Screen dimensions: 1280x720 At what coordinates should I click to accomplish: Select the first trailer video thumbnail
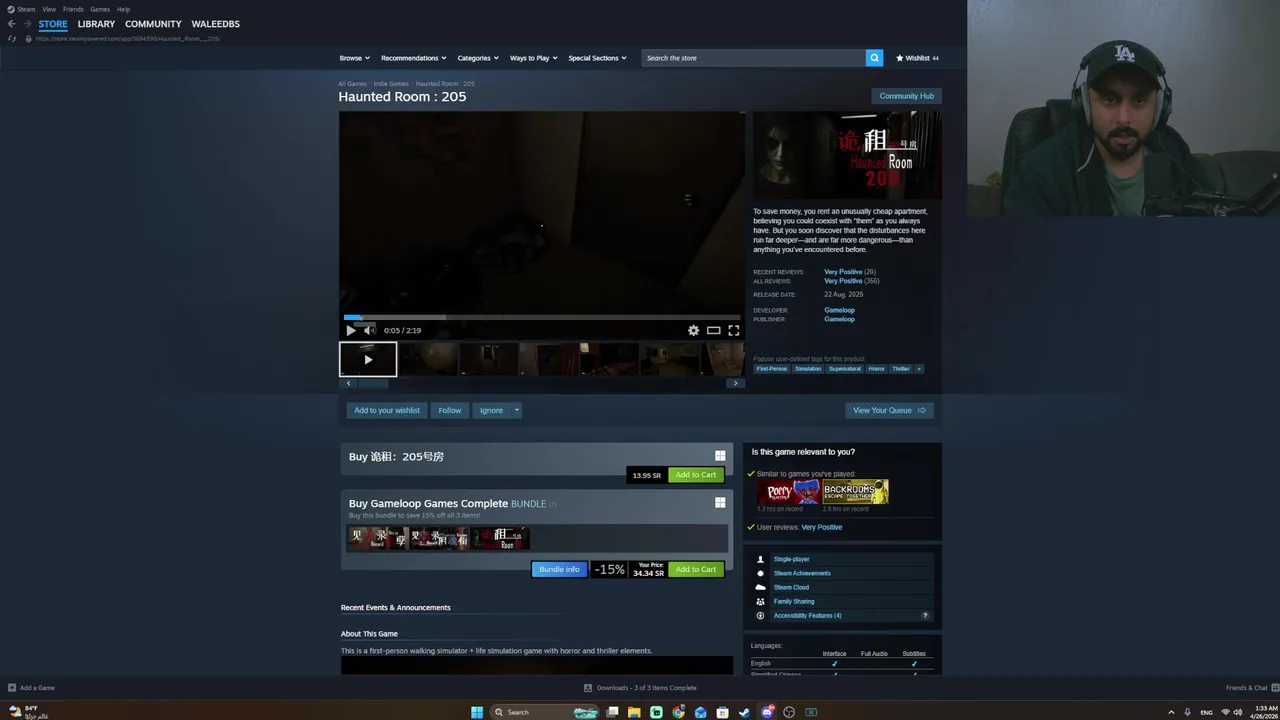(368, 360)
